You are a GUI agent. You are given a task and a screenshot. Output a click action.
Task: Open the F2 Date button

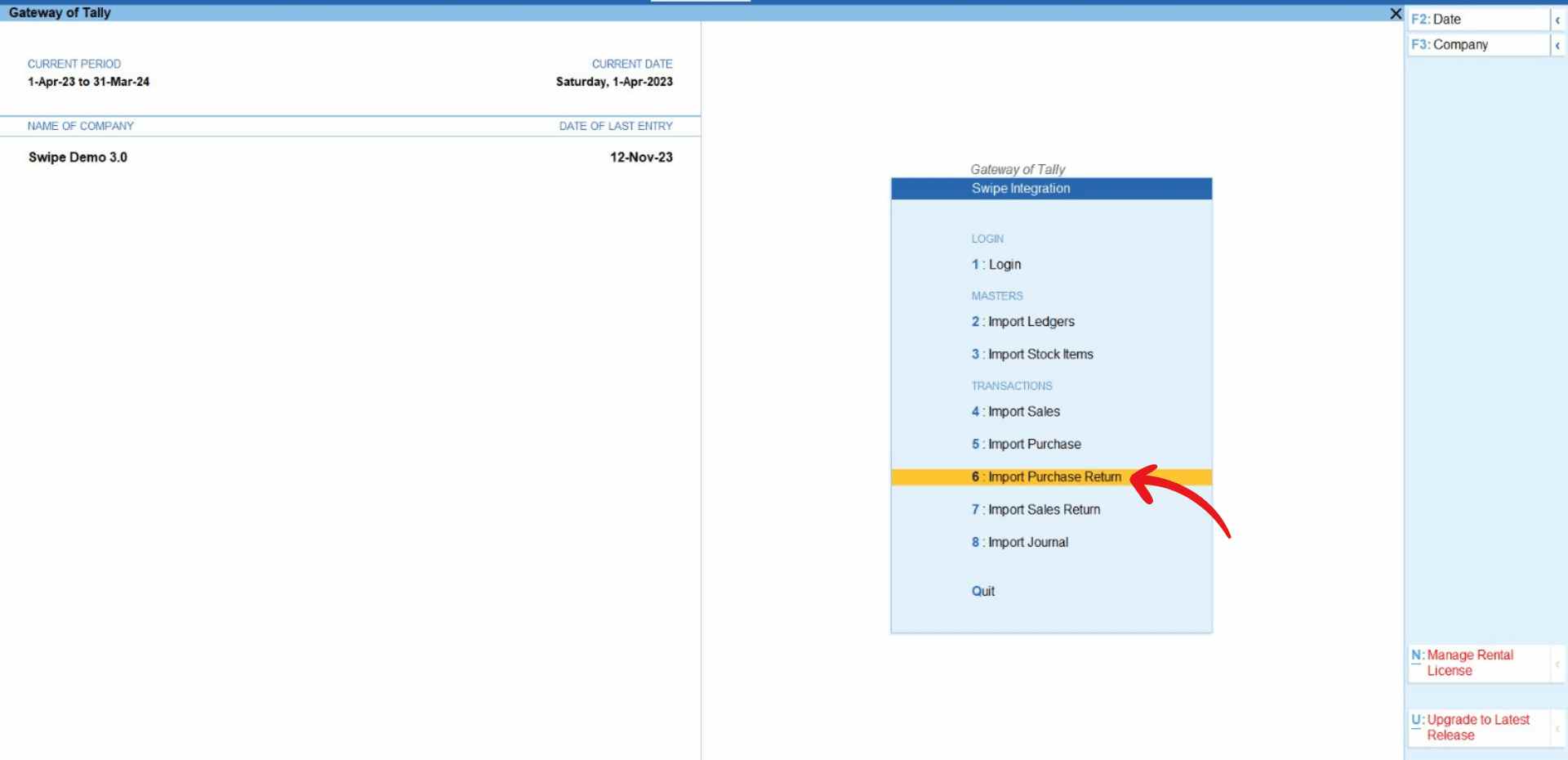pyautogui.click(x=1479, y=20)
